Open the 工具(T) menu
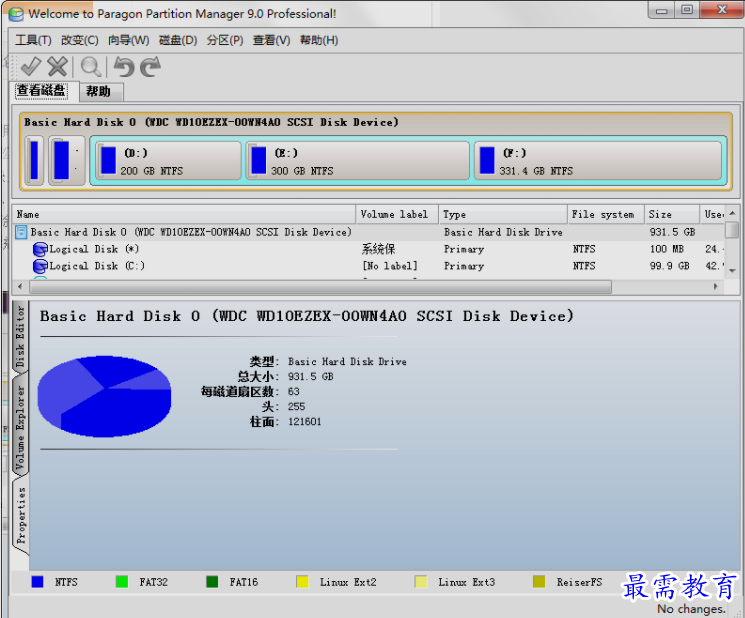745x618 pixels. (33, 40)
